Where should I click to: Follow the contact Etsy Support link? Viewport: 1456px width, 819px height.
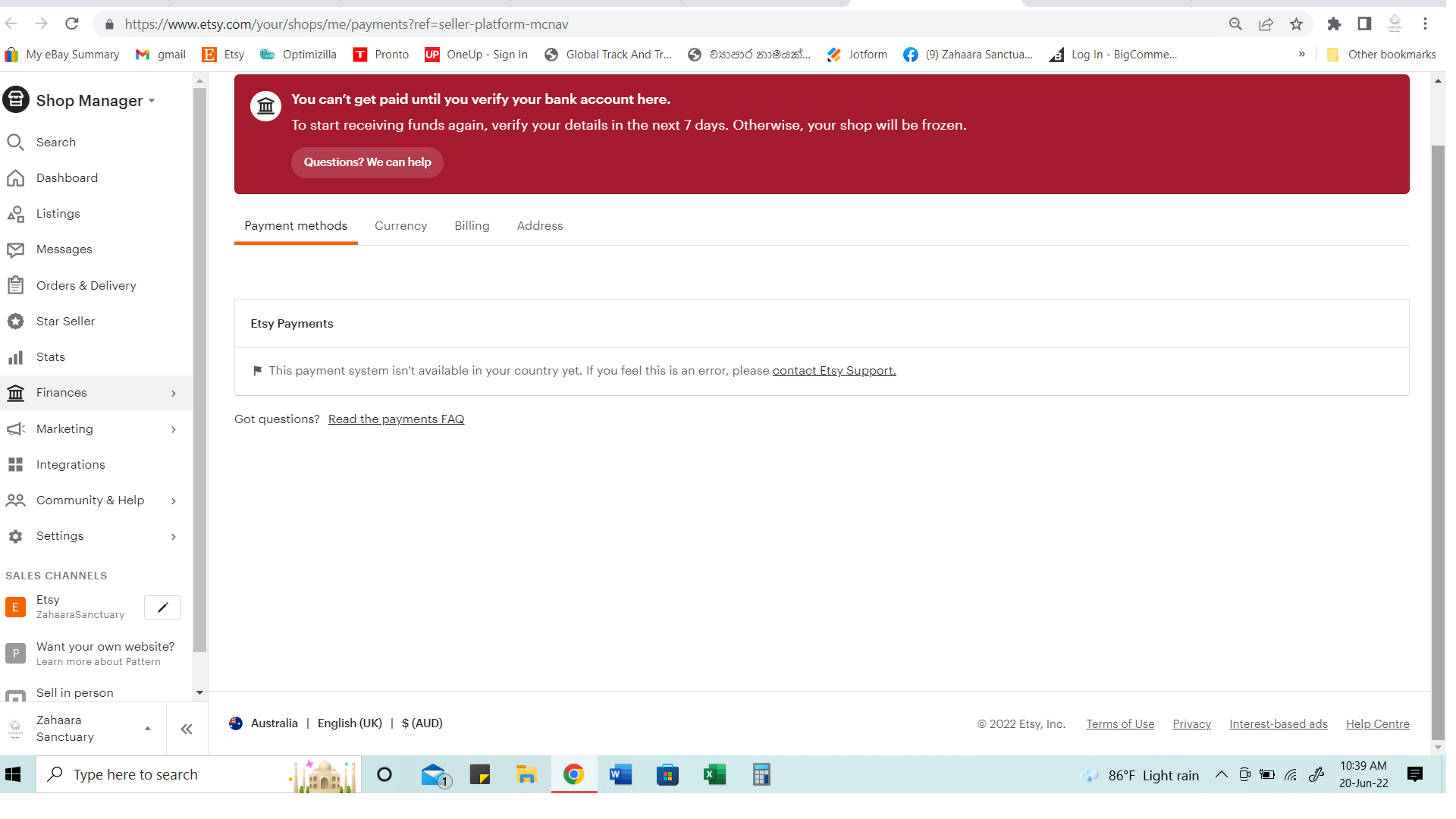coord(834,371)
